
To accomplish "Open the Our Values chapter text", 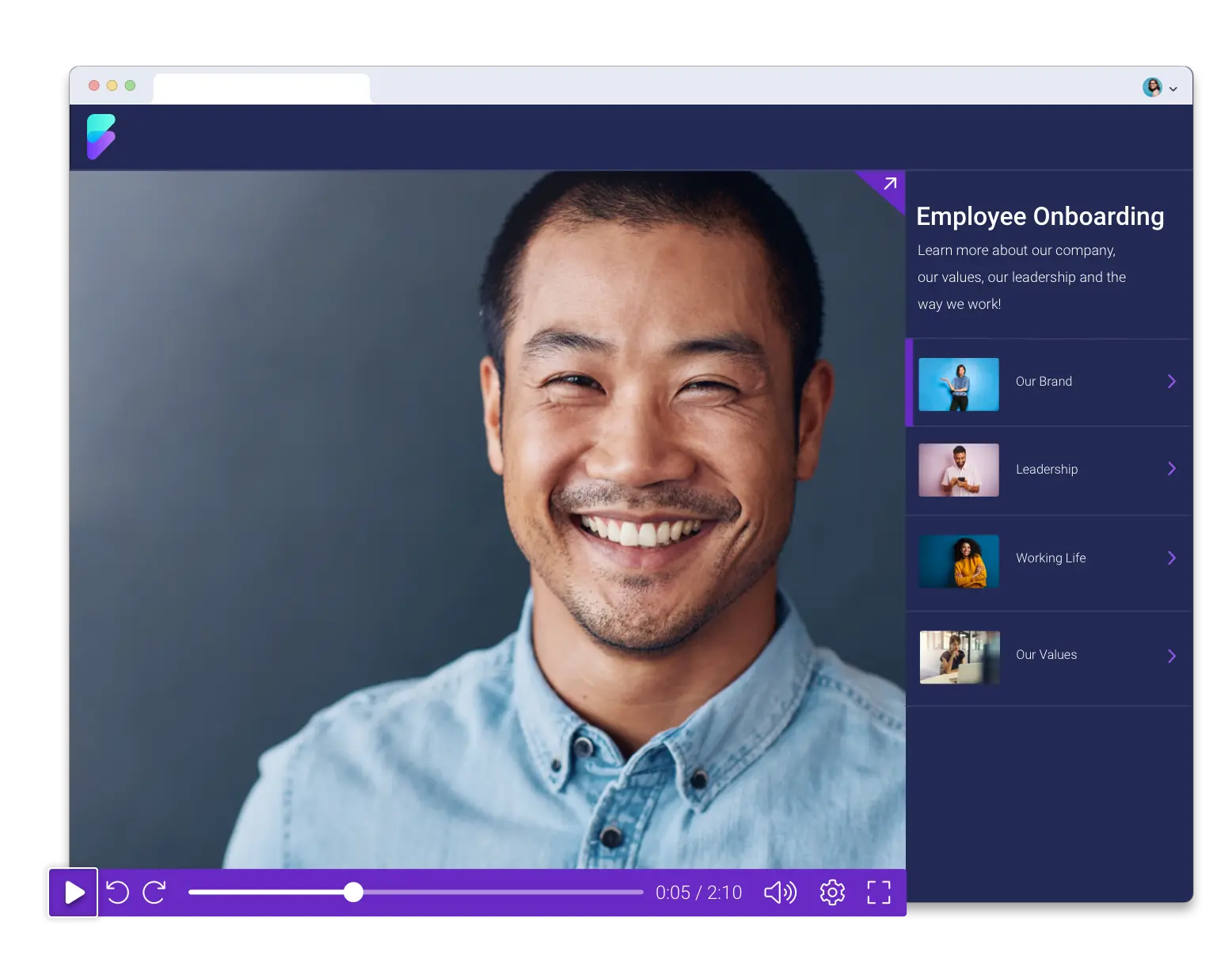I will point(1046,655).
